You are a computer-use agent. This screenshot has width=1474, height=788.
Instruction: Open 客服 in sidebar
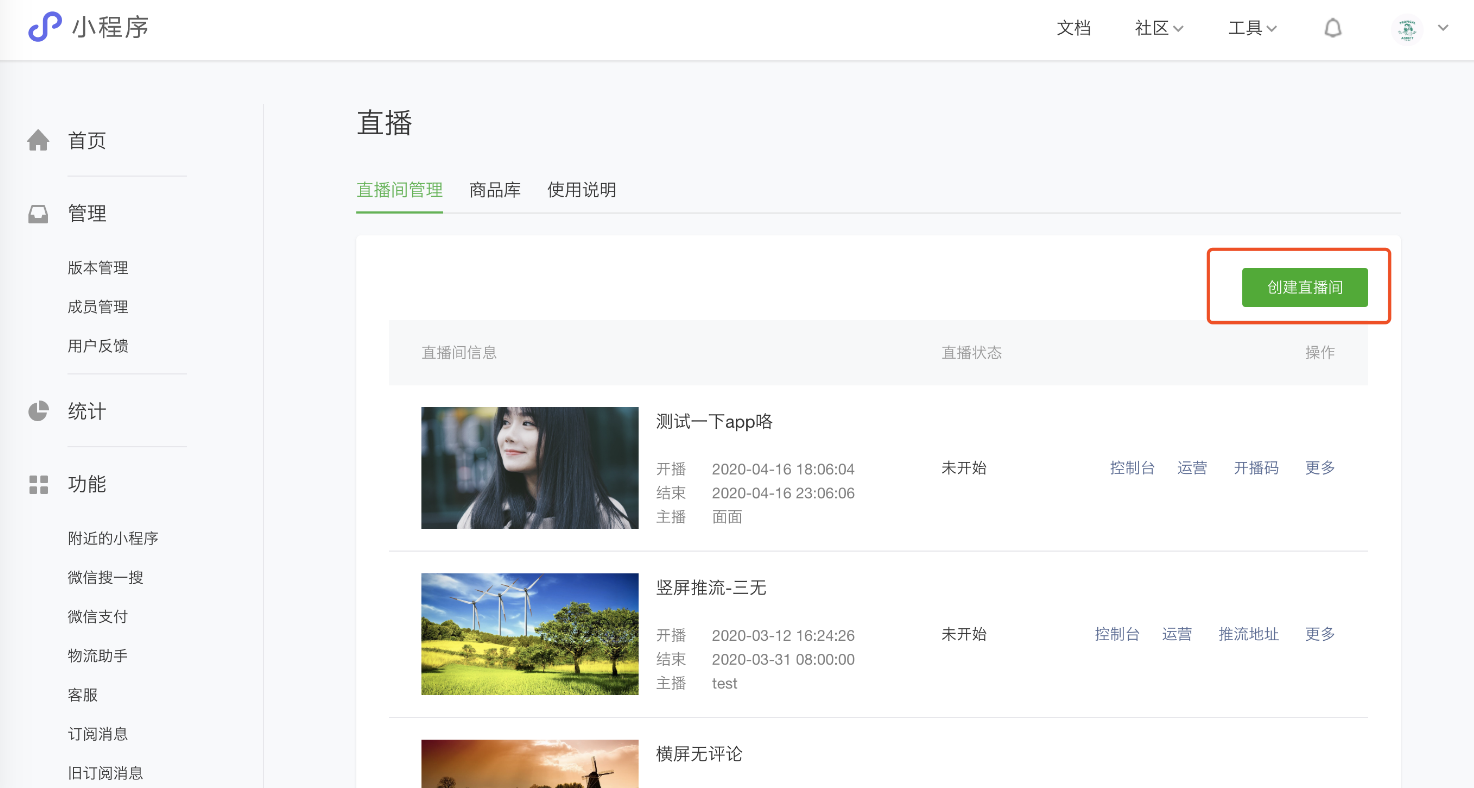click(x=83, y=694)
